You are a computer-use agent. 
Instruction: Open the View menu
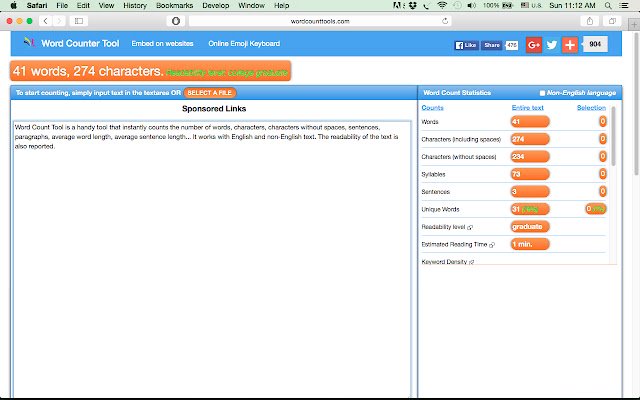point(106,5)
